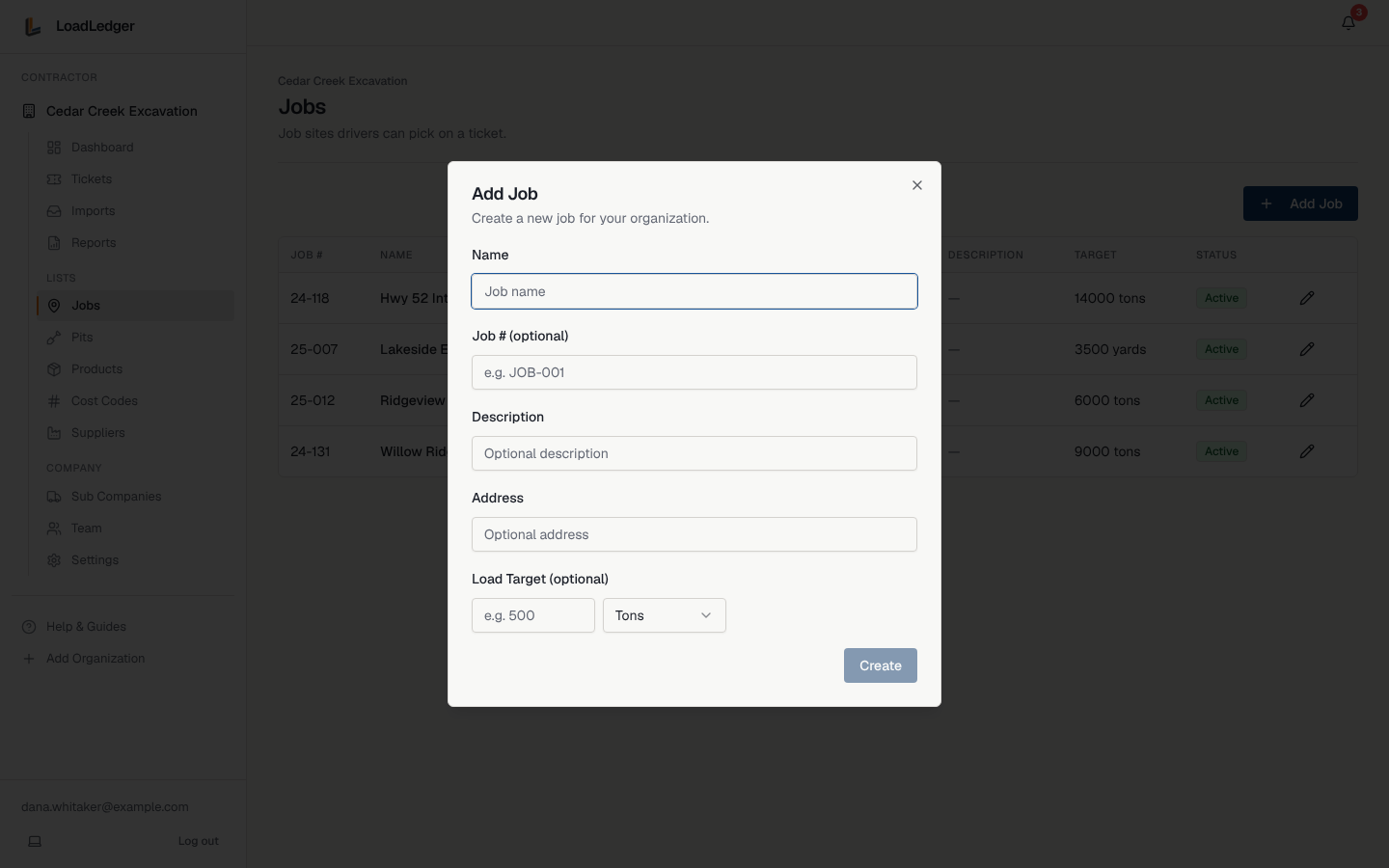The image size is (1389, 868).
Task: Click the Dashboard sidebar icon
Action: 54,148
